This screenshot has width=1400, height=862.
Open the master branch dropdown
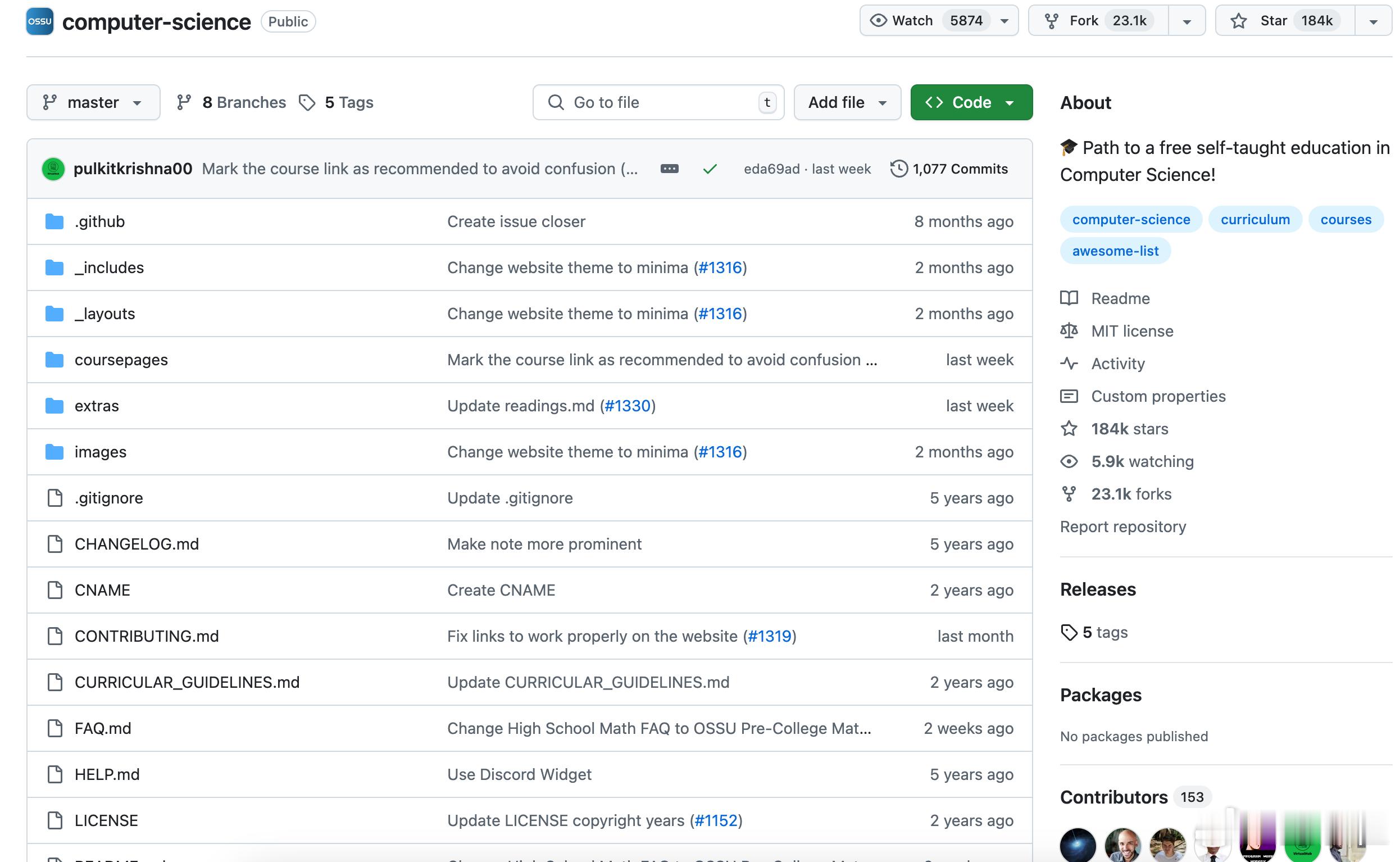[93, 103]
